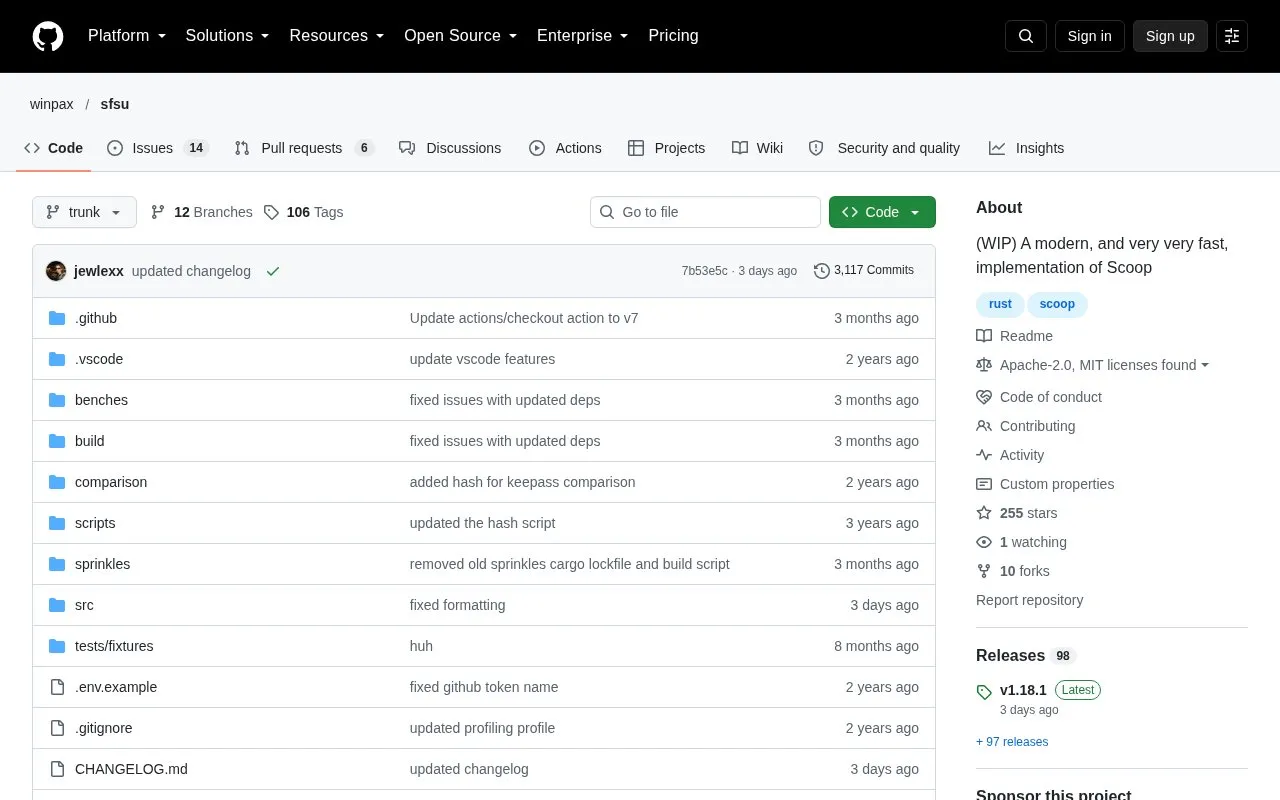The width and height of the screenshot is (1280, 800).
Task: Click the Sign in button
Action: (1089, 36)
